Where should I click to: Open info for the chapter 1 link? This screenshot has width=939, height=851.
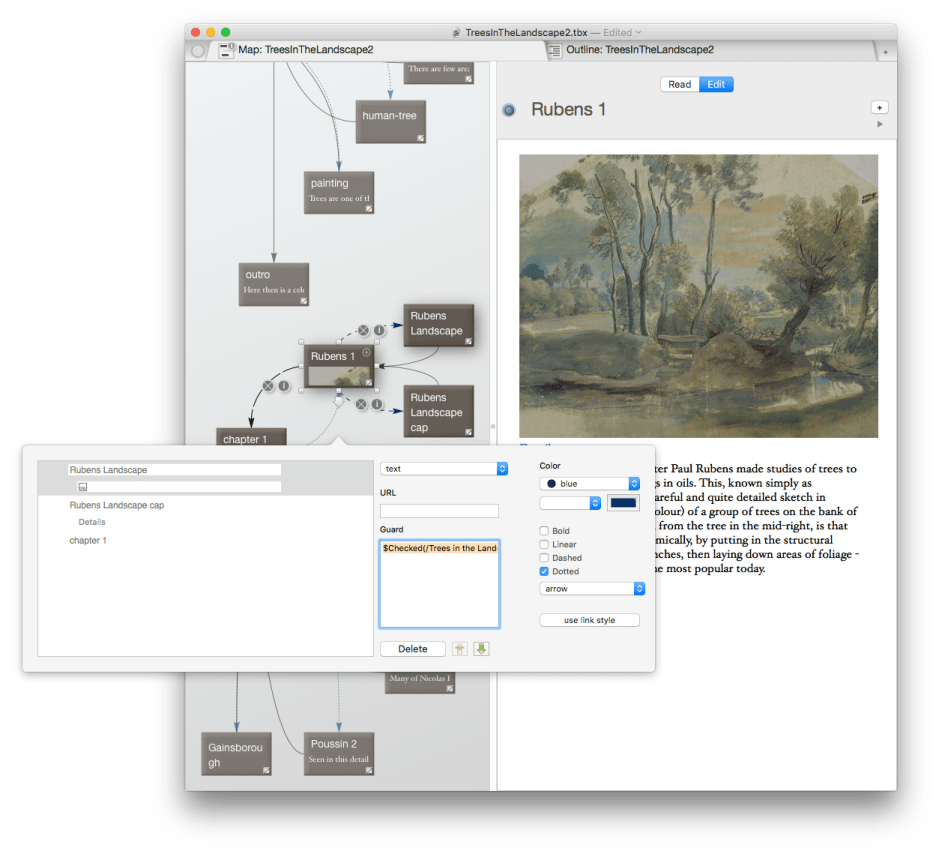[284, 385]
